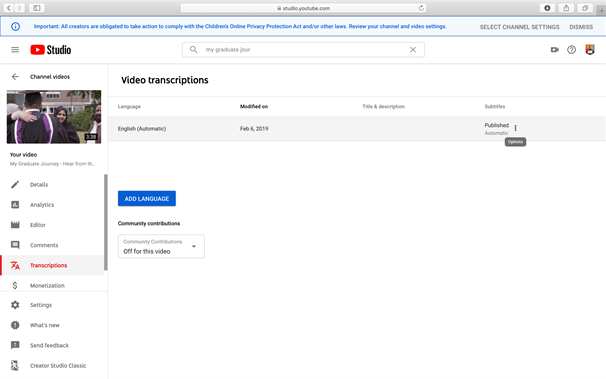Click the Safari share button
The image size is (606, 379).
coord(566,8)
